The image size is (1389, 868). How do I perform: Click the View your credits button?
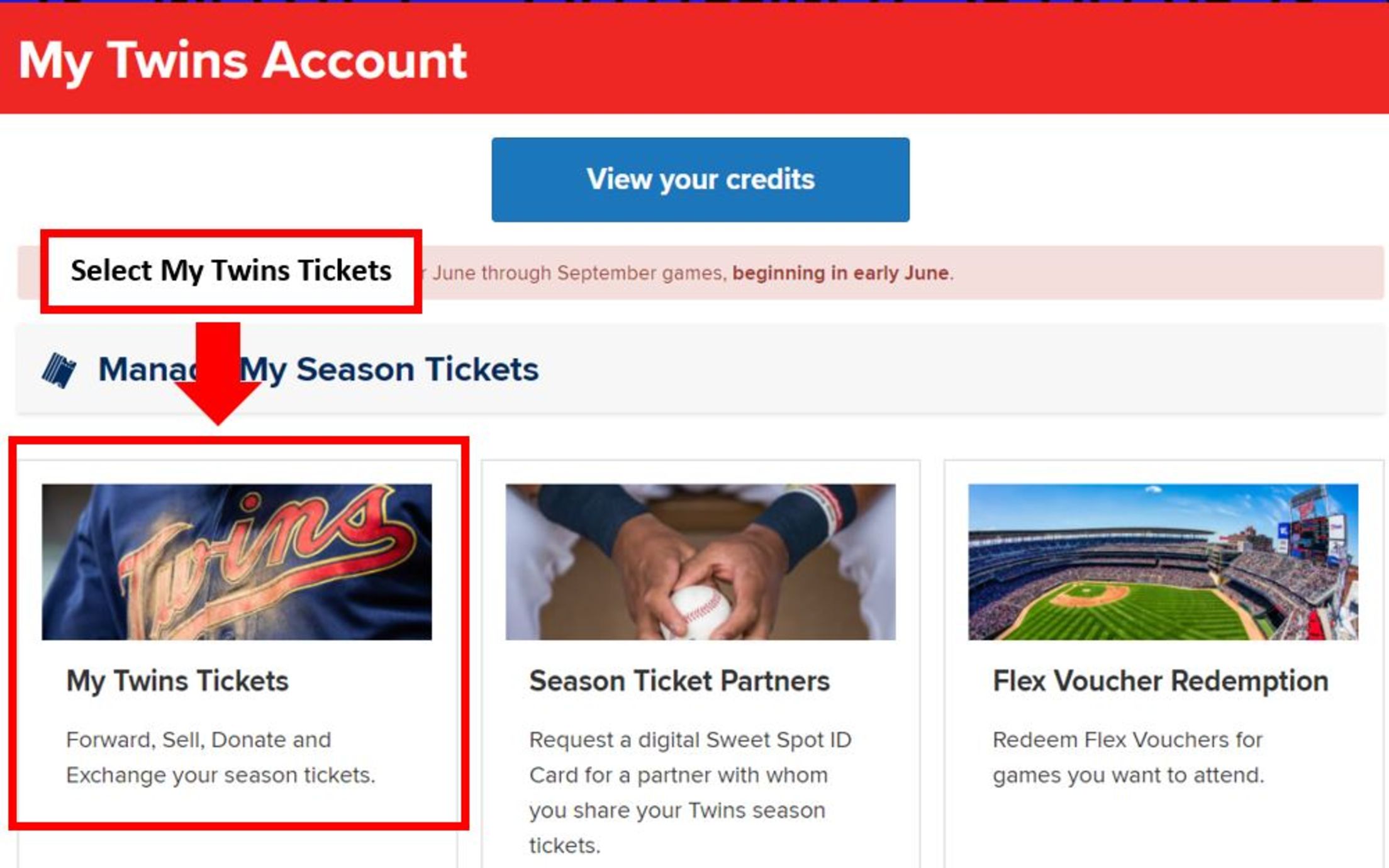click(x=700, y=180)
